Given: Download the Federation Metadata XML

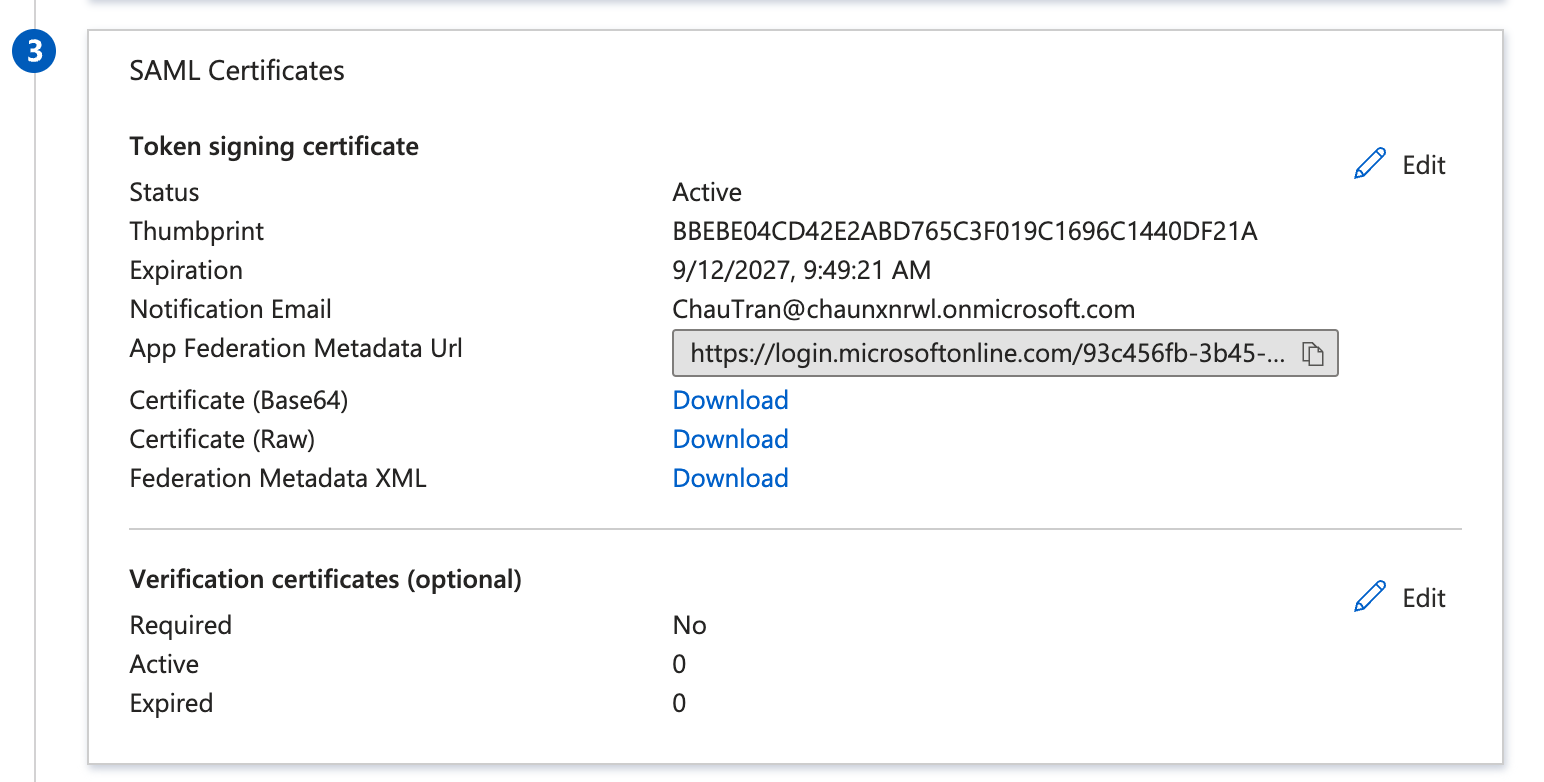Looking at the screenshot, I should tap(730, 477).
